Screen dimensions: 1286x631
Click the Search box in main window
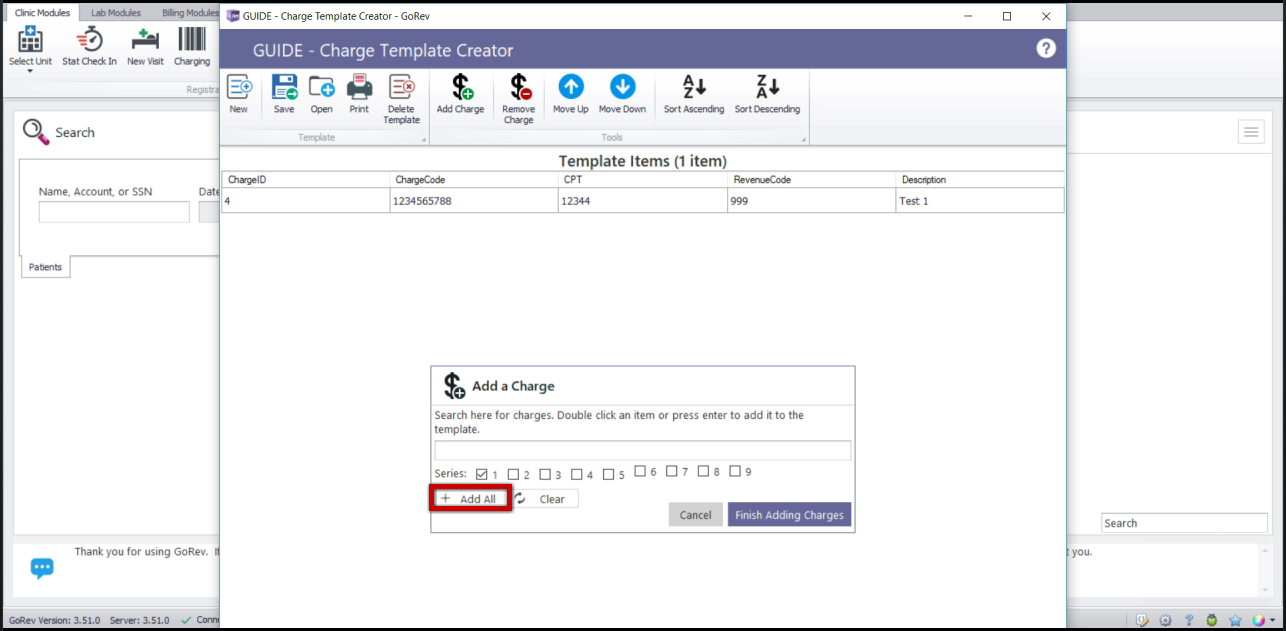(x=1184, y=523)
